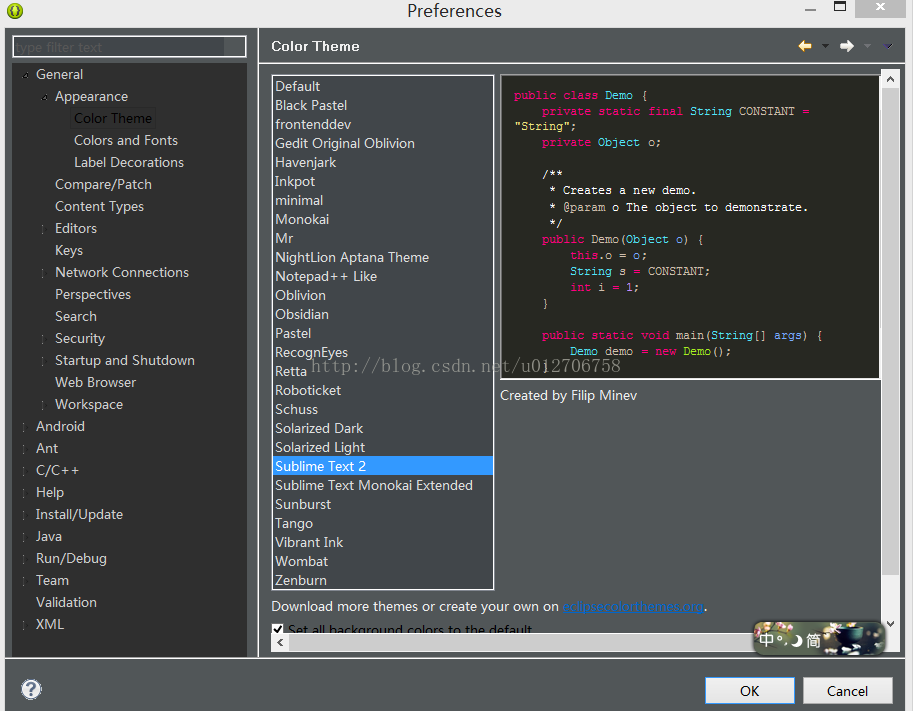Click the help question mark icon
913x711 pixels.
point(31,689)
